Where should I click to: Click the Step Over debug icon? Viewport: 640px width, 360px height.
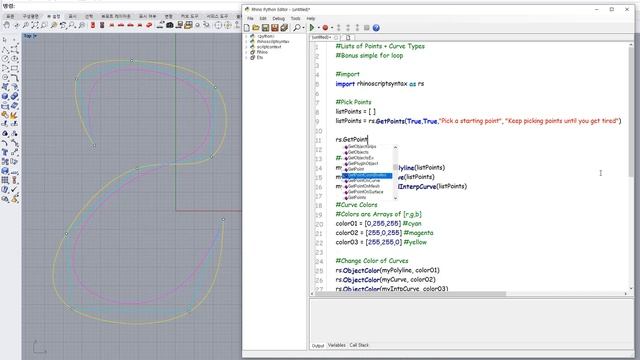(348, 28)
